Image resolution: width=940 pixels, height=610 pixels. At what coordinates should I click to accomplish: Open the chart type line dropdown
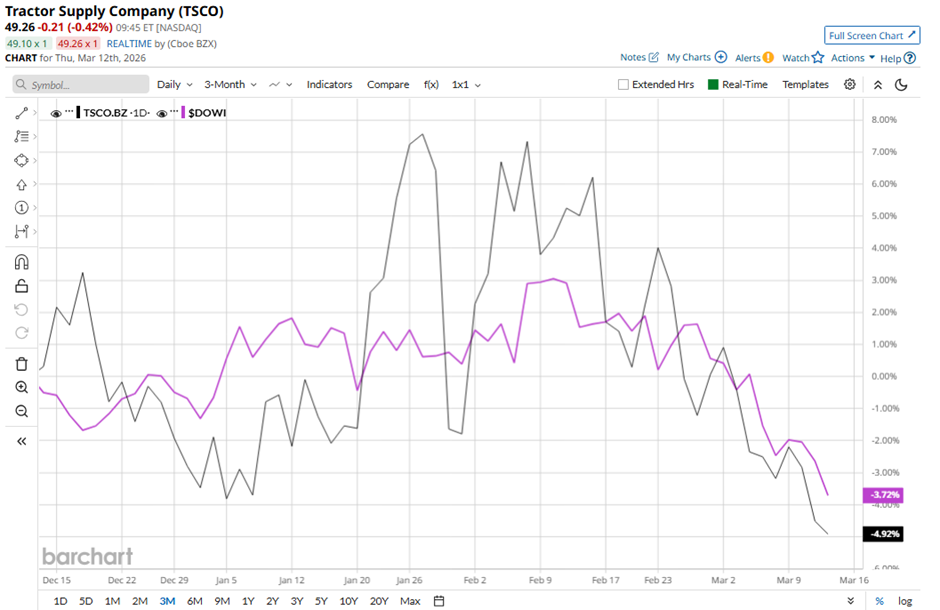281,84
